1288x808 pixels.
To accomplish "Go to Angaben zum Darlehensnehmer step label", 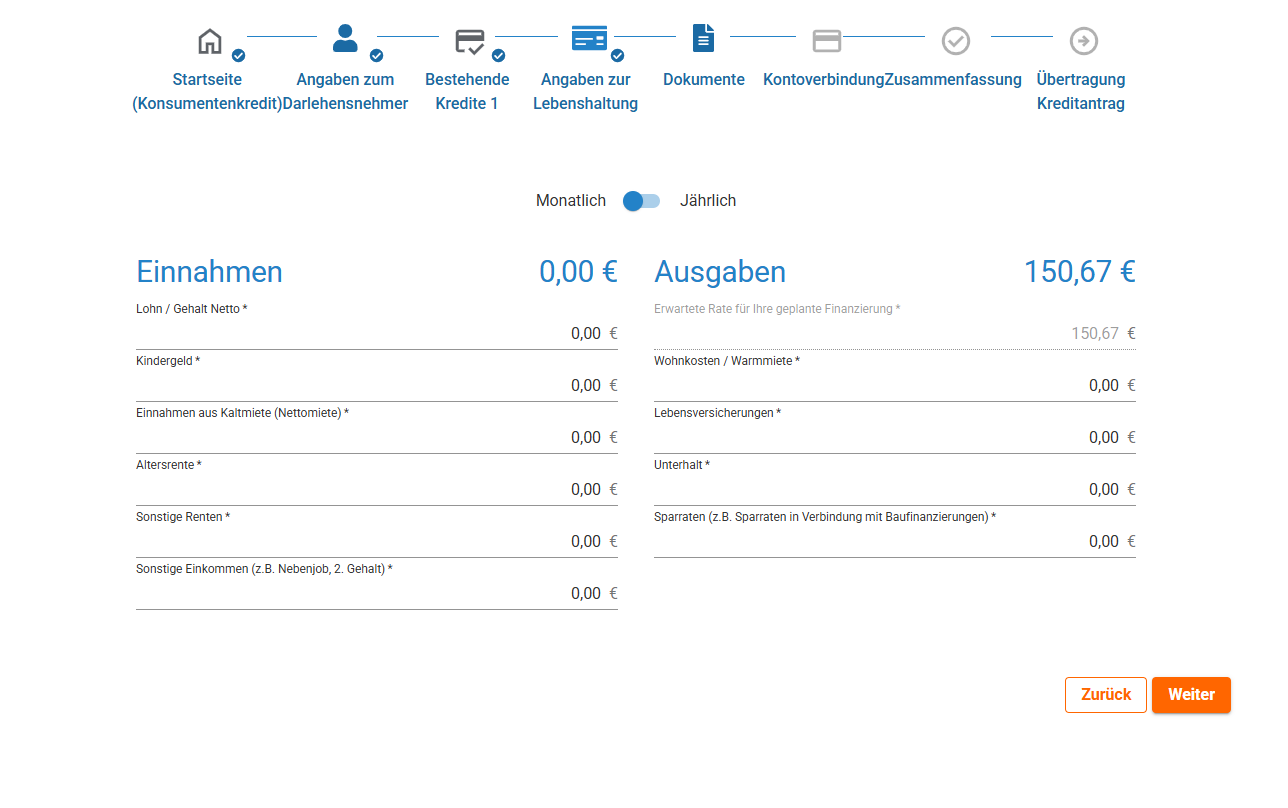I will tap(345, 91).
